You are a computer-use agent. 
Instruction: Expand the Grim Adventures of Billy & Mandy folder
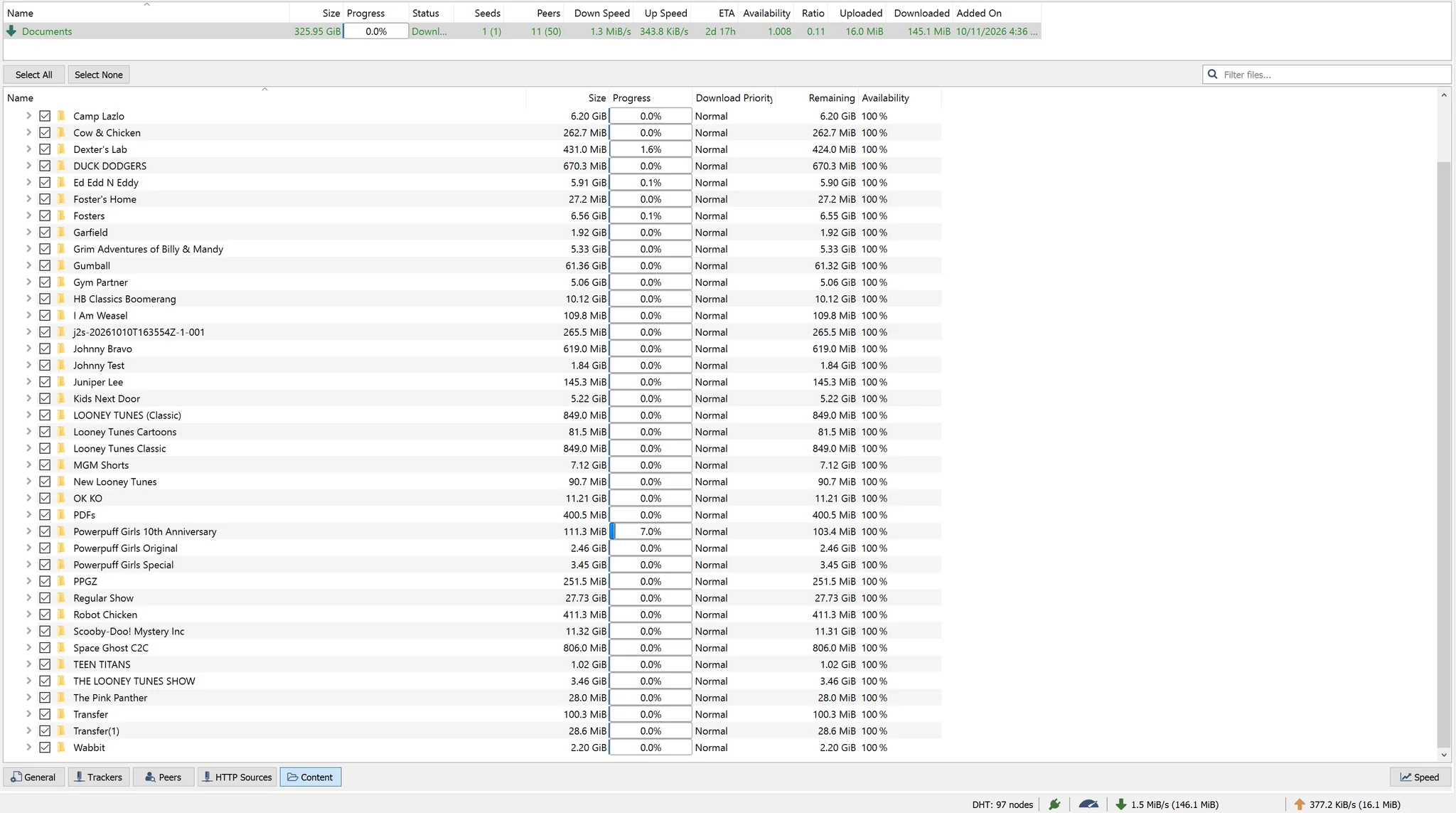[28, 249]
